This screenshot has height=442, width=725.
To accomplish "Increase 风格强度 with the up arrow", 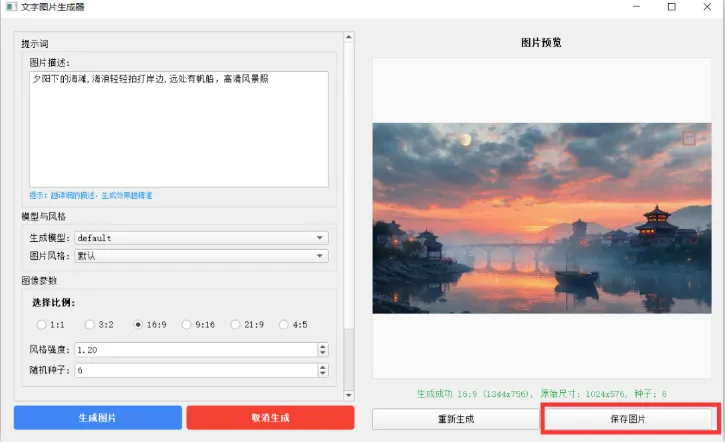I will (322, 346).
